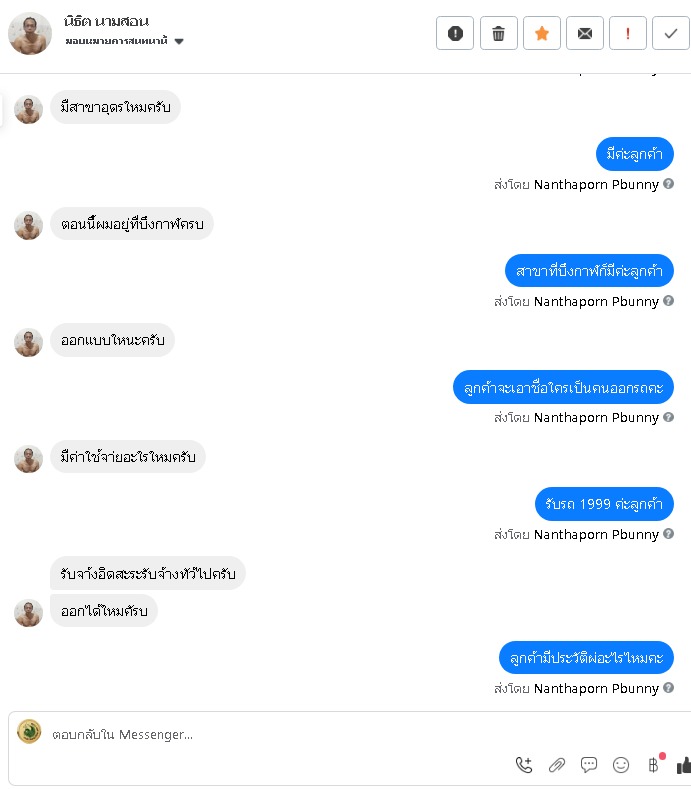Screen dimensions: 691x789
Task: Open the customer's profile picture in the header
Action: coord(30,34)
